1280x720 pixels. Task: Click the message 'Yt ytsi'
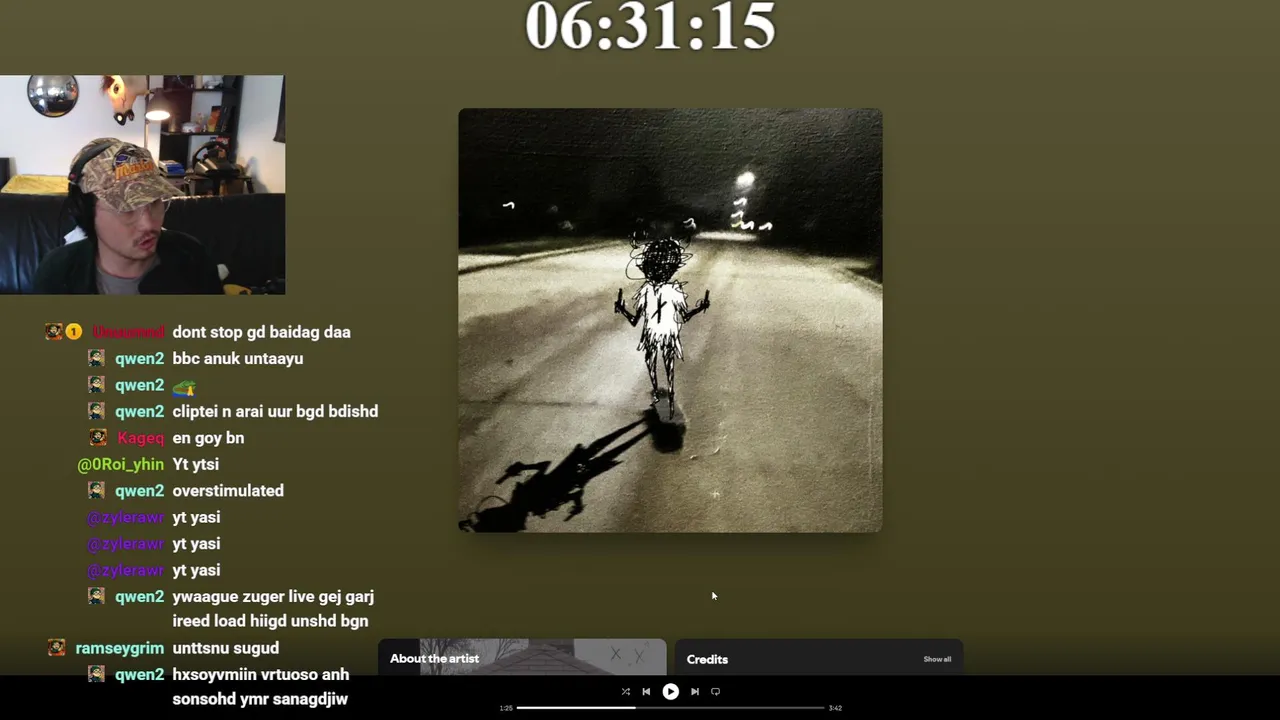[195, 464]
